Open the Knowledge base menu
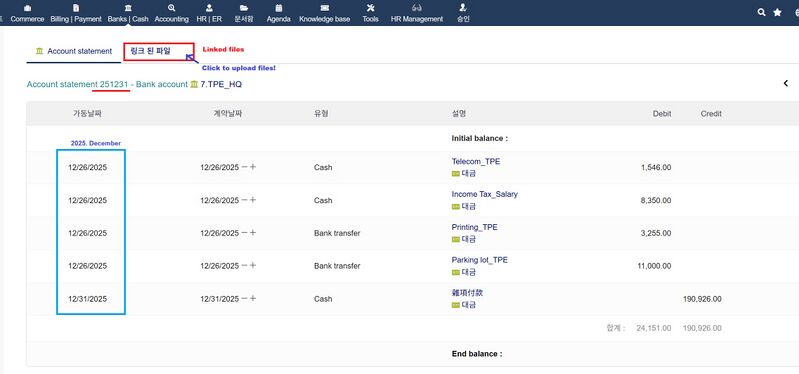 pyautogui.click(x=325, y=13)
